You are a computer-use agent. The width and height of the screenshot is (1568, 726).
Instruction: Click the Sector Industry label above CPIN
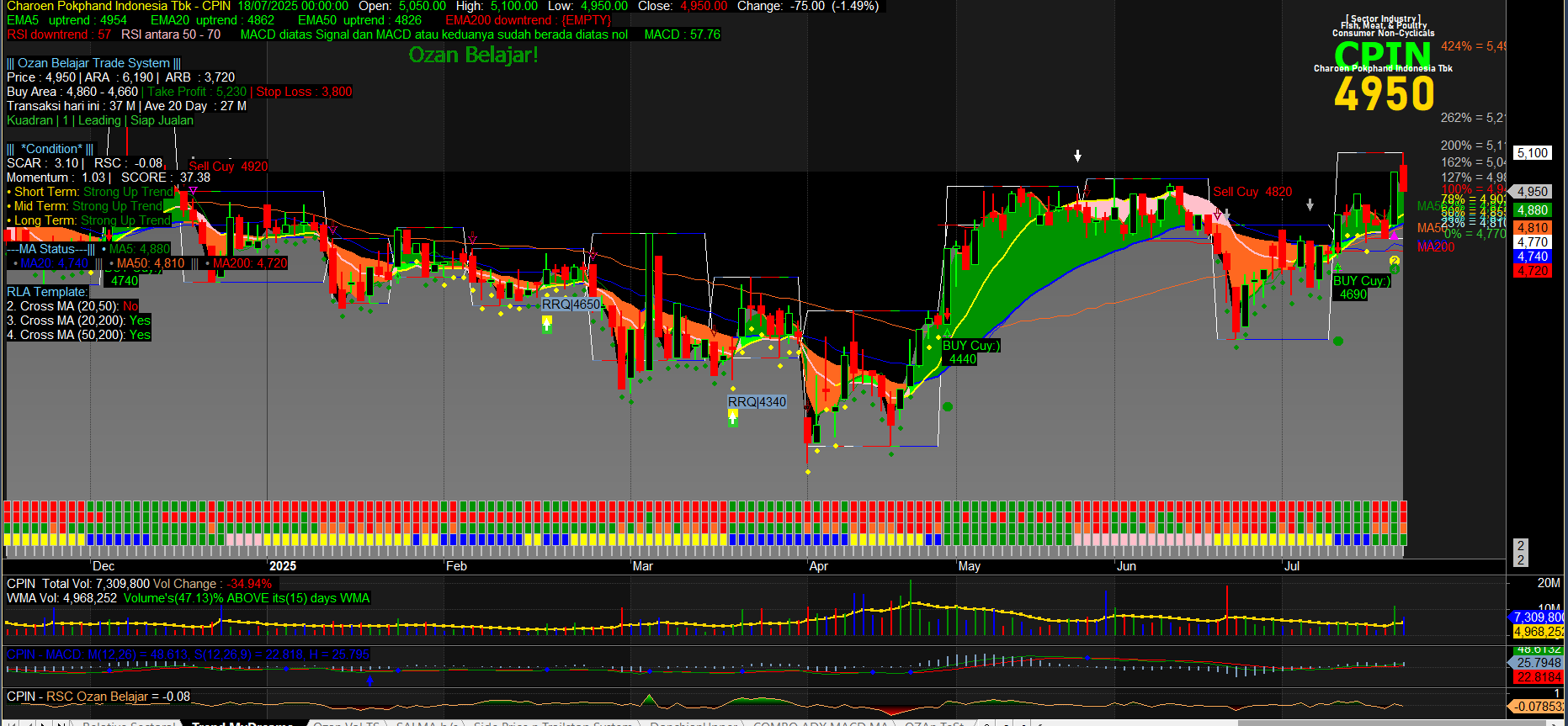click(1384, 19)
